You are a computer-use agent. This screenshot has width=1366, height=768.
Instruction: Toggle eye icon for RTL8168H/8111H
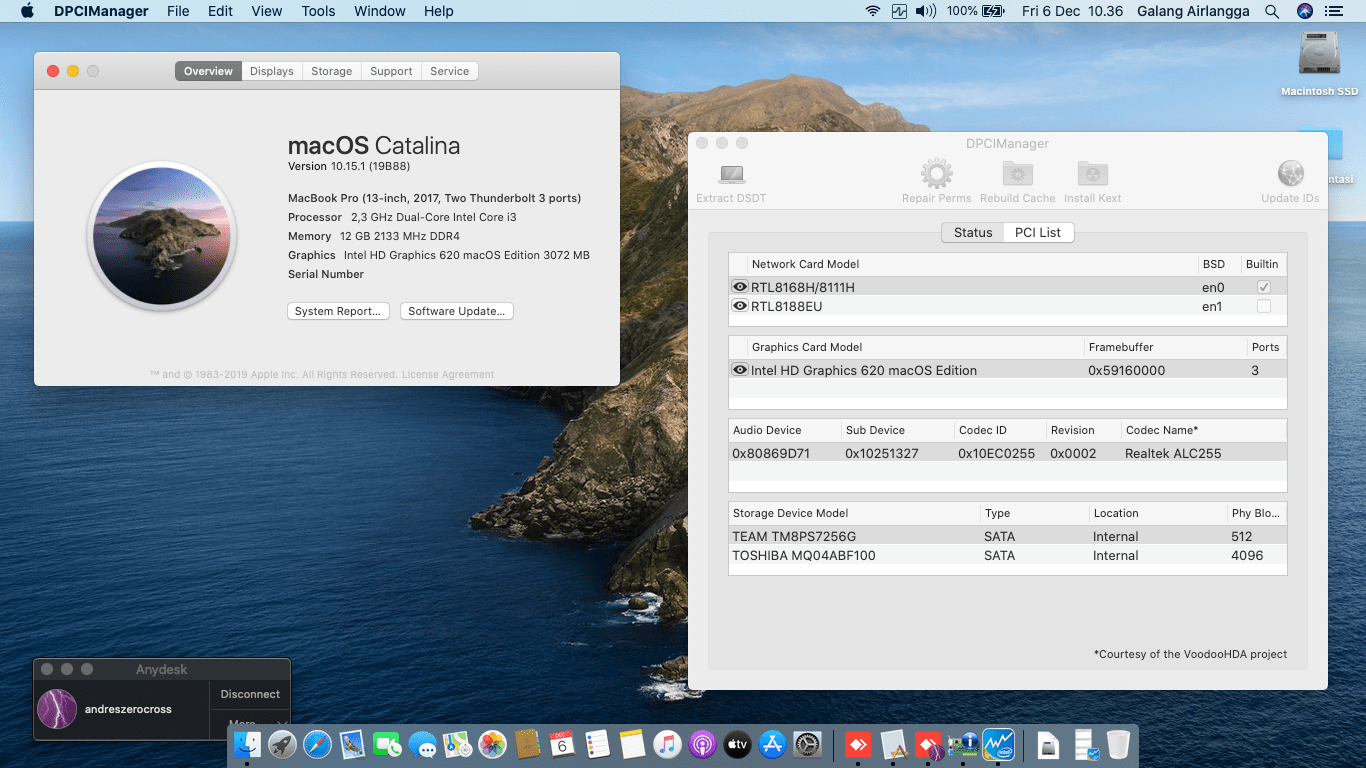(740, 287)
